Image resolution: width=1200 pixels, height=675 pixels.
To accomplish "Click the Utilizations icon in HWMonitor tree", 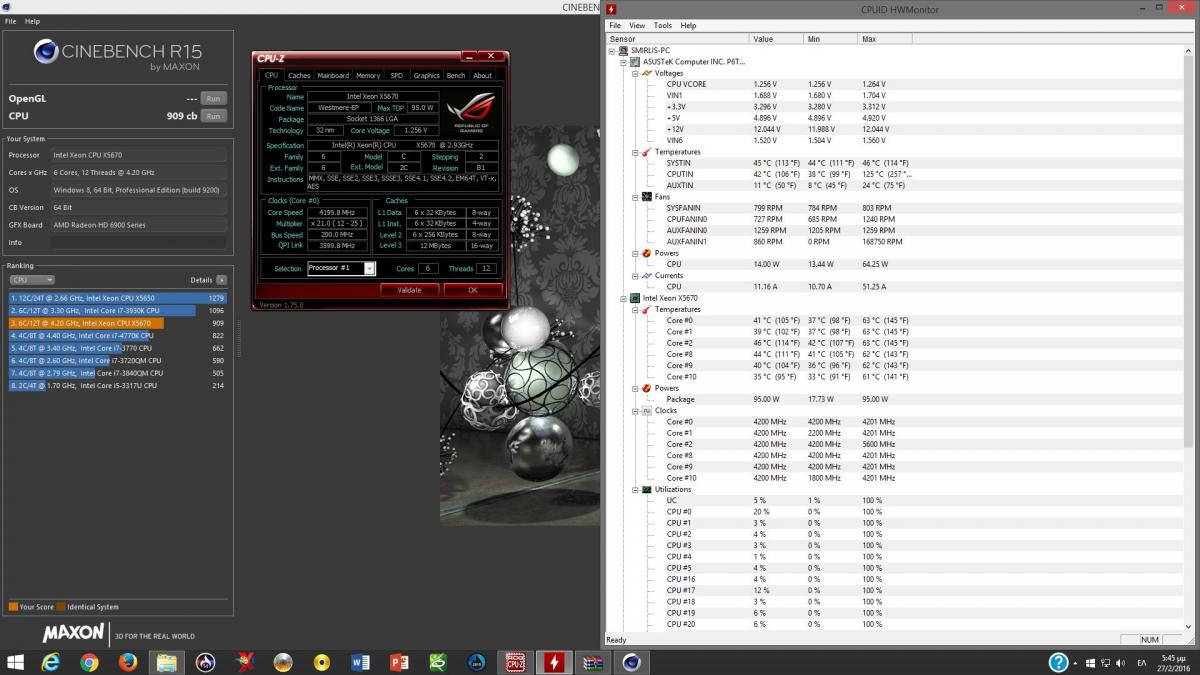I will point(646,489).
